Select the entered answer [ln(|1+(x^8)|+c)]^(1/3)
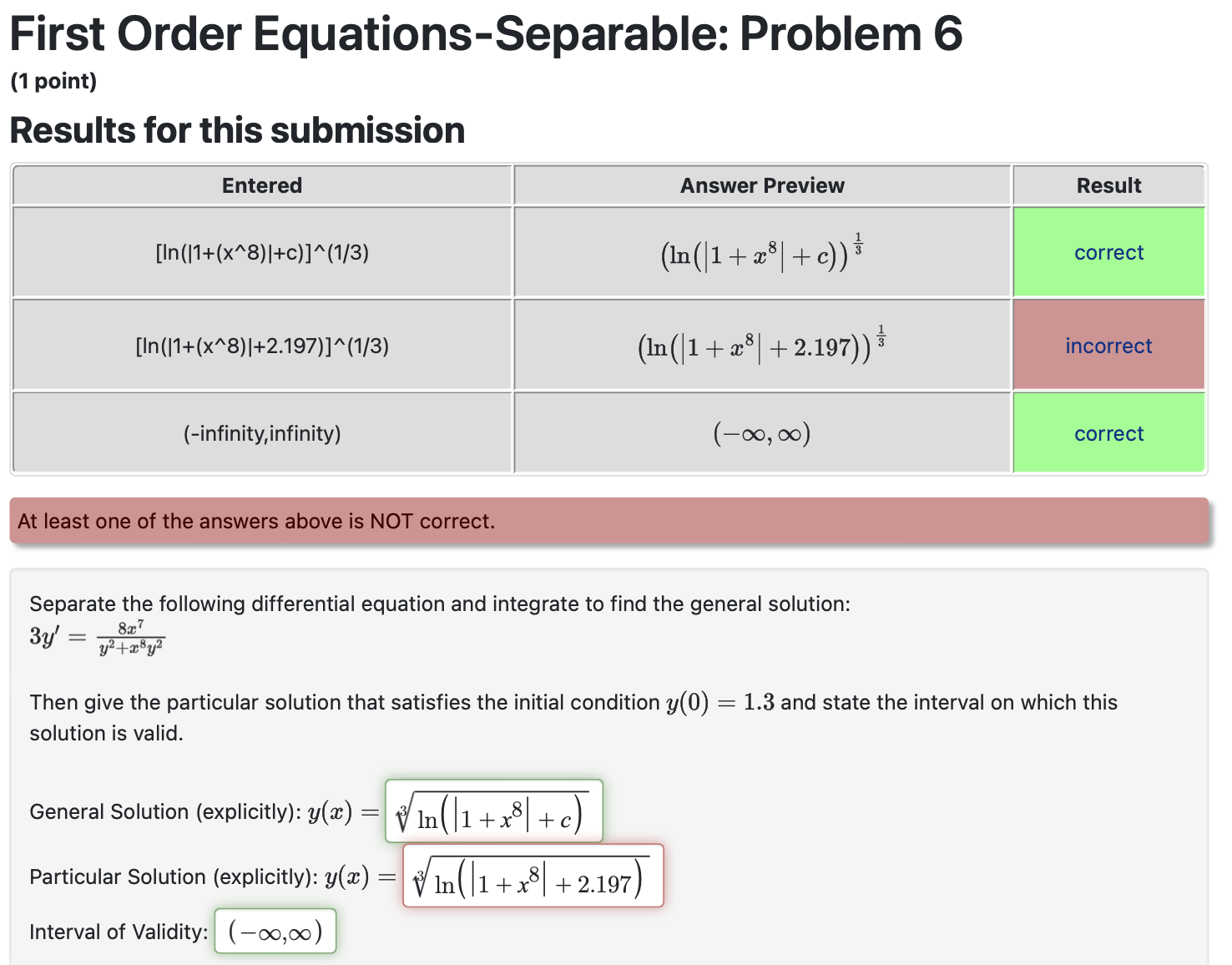The height and width of the screenshot is (965, 1232). click(x=261, y=252)
